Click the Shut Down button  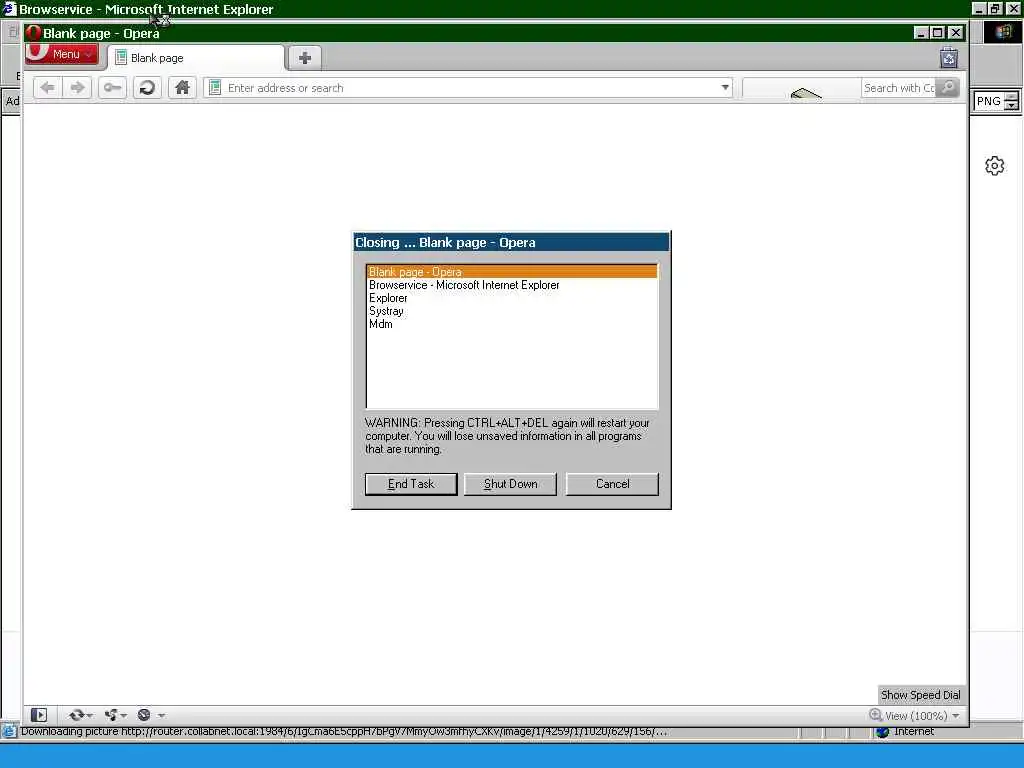coord(511,484)
